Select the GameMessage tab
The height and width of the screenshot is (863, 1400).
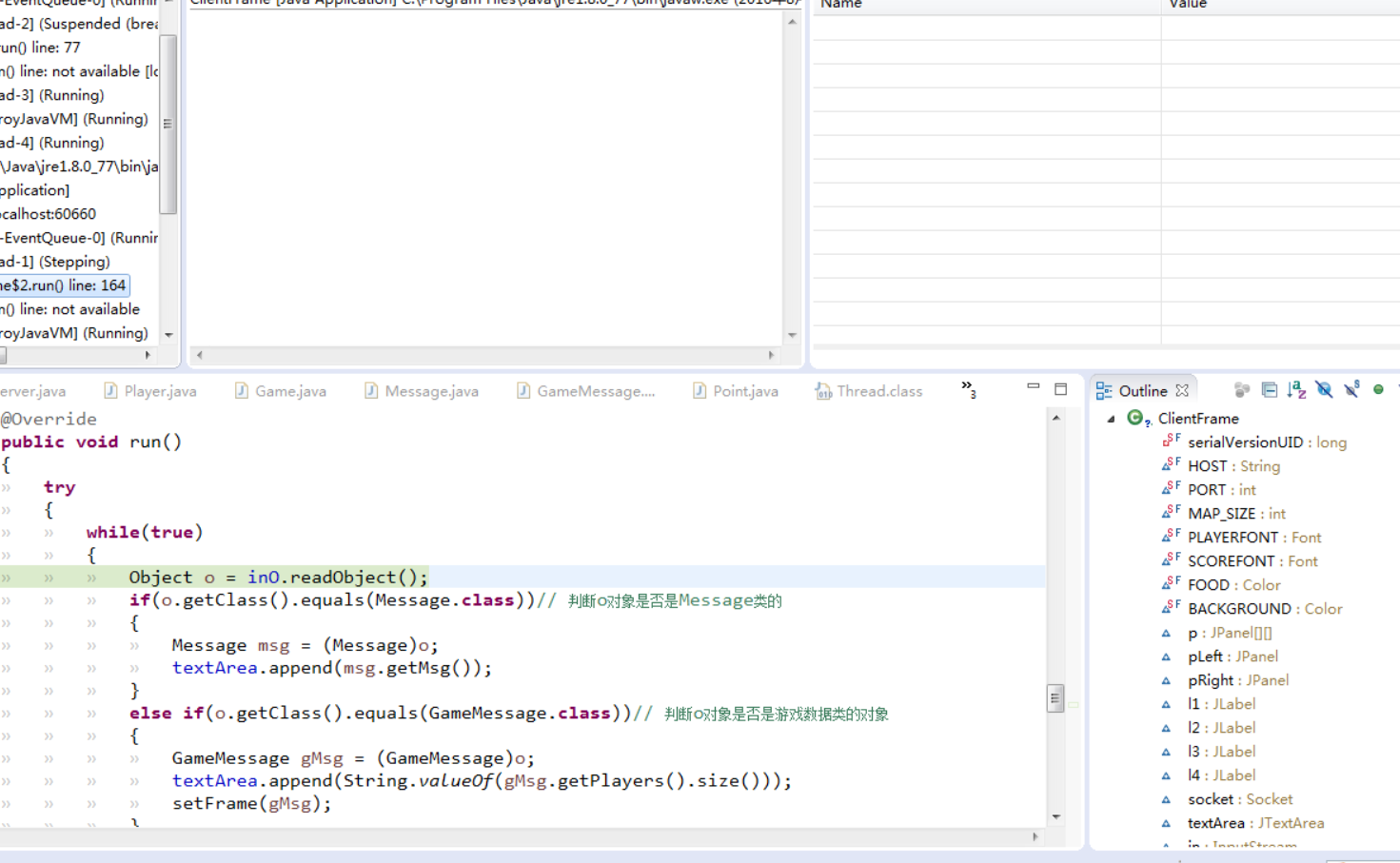(x=585, y=391)
